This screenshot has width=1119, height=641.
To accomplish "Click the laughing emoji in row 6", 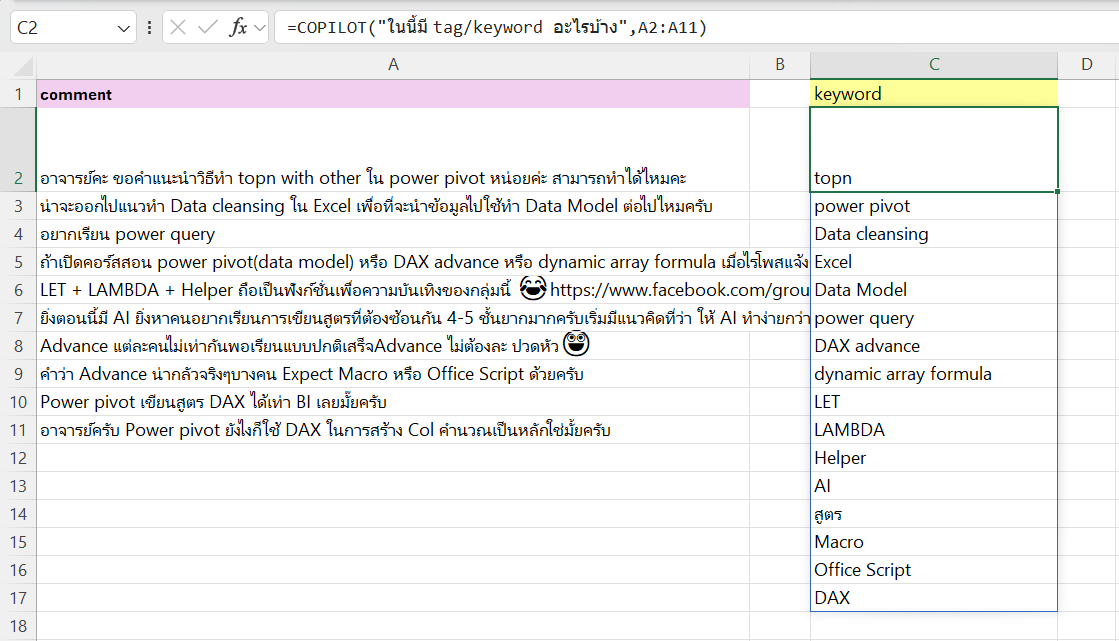I will click(x=533, y=290).
